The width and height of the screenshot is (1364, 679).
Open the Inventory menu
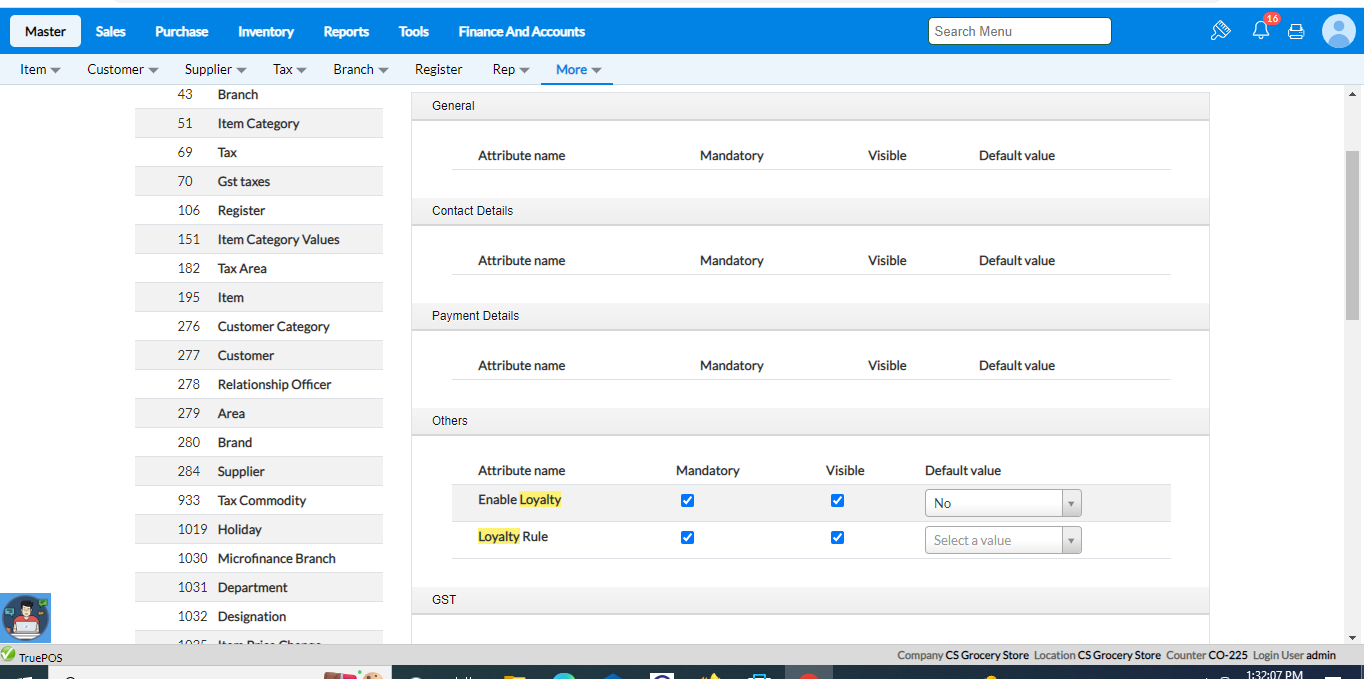point(266,31)
